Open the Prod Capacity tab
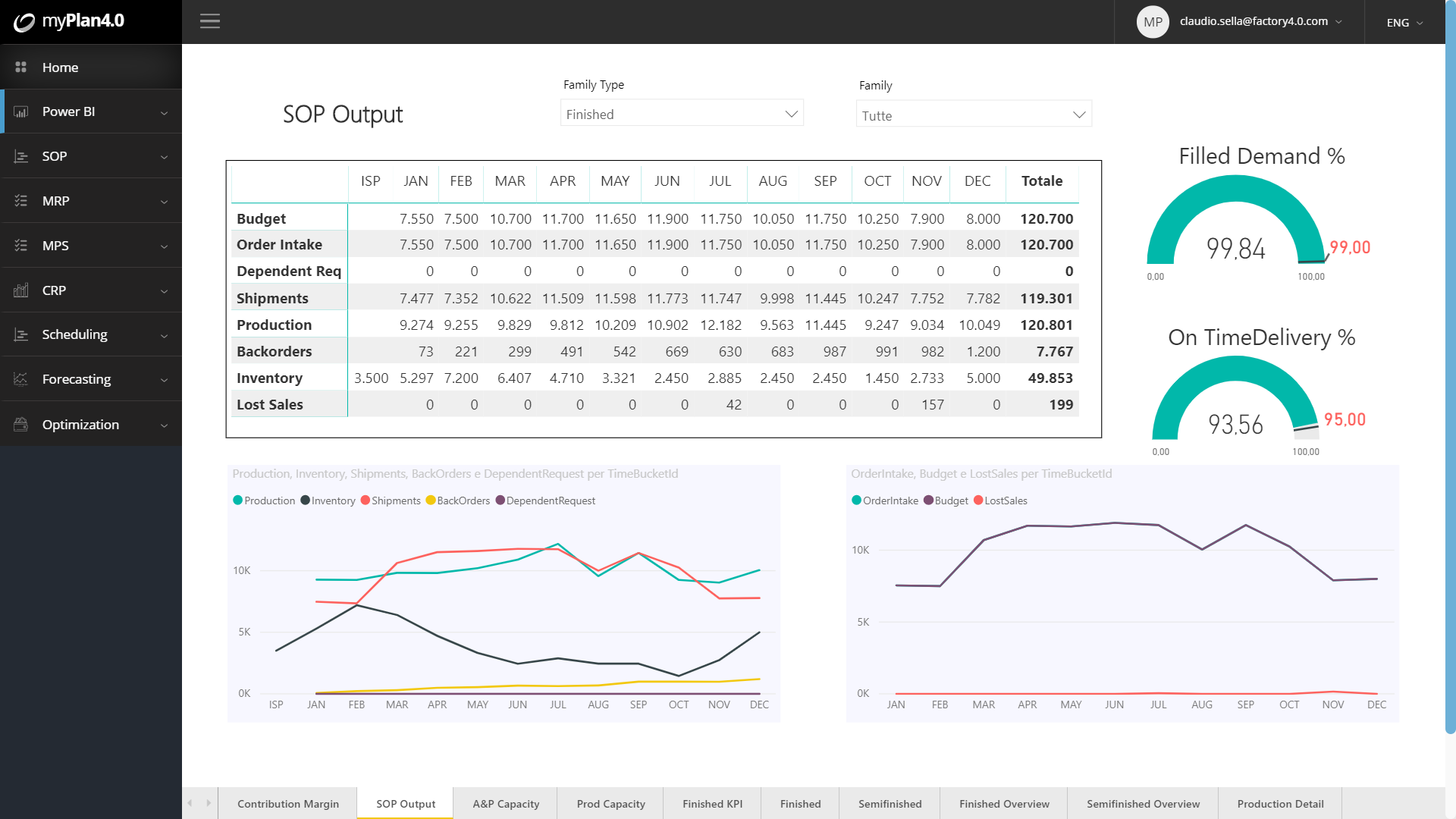This screenshot has height=819, width=1456. pyautogui.click(x=610, y=804)
